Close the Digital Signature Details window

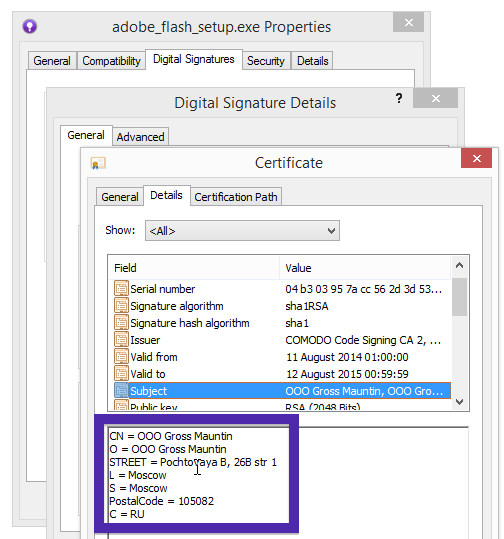[436, 98]
